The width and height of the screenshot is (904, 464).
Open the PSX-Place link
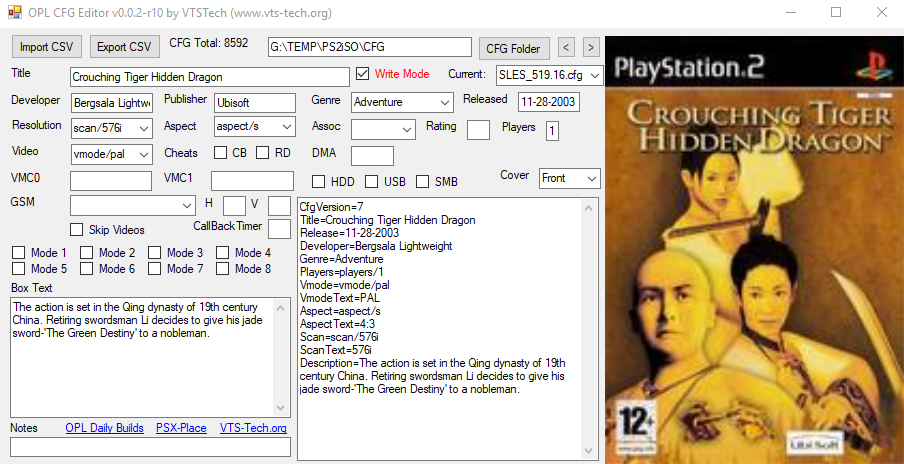182,428
